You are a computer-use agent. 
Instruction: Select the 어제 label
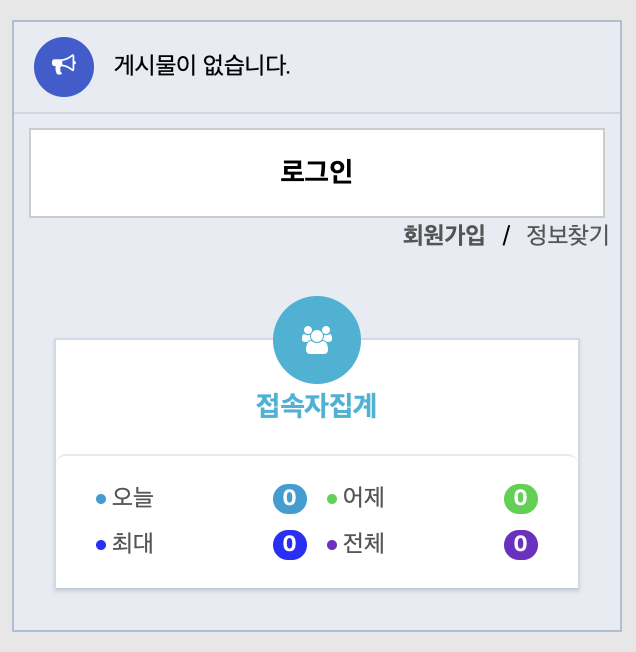tap(364, 497)
